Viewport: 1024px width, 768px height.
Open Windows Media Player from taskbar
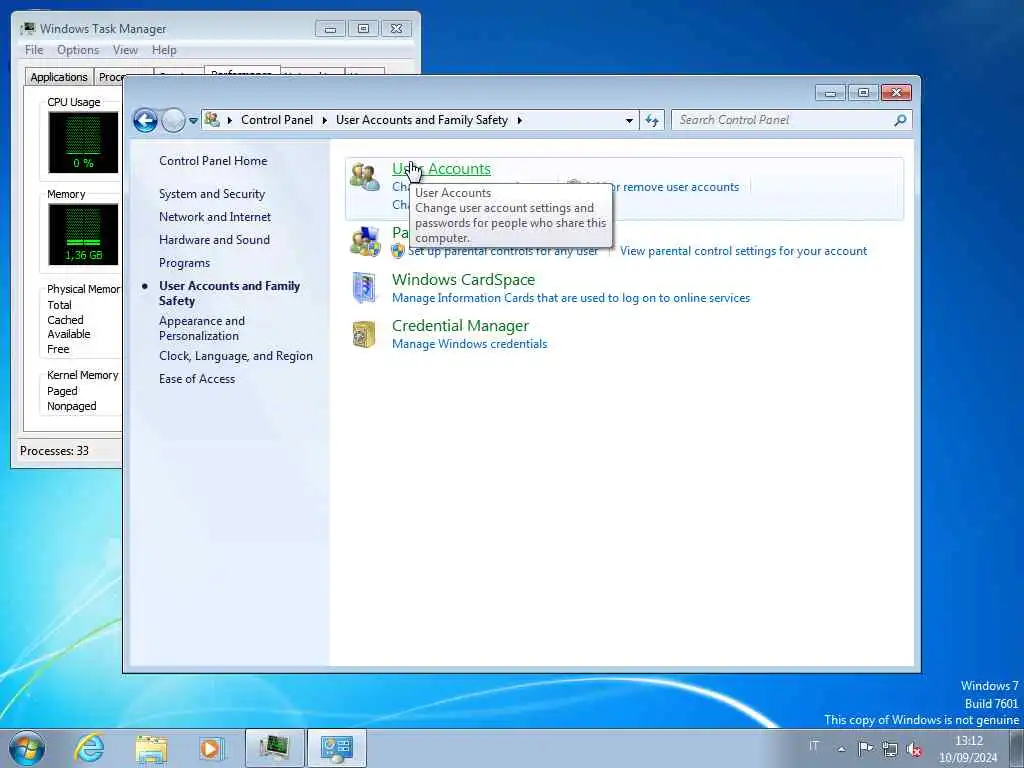[211, 748]
